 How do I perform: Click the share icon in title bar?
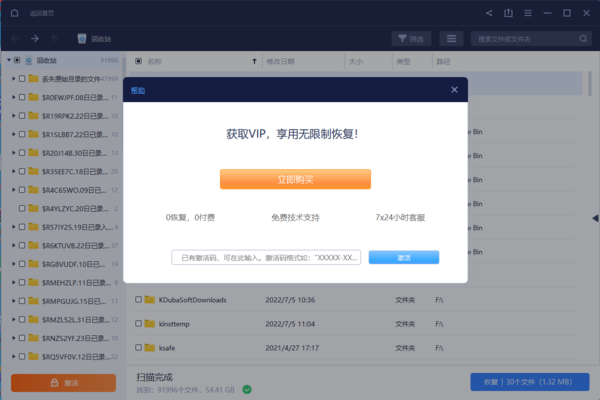(489, 13)
